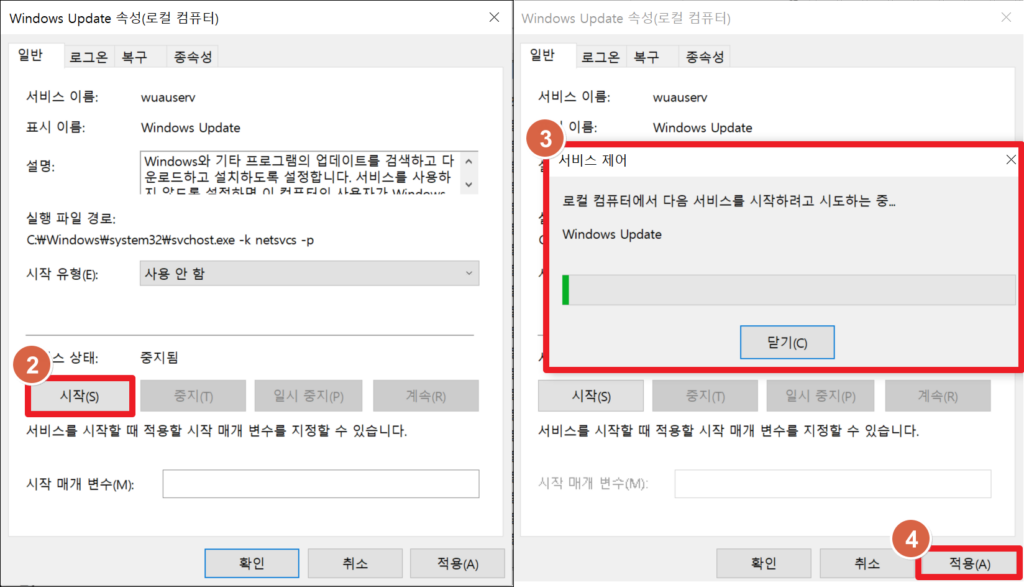Click 취소 button in right window
The image size is (1024, 587).
[867, 563]
